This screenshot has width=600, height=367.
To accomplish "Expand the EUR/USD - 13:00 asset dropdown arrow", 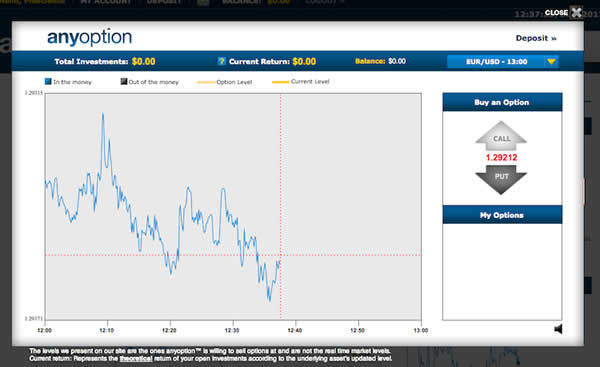I will (x=551, y=62).
